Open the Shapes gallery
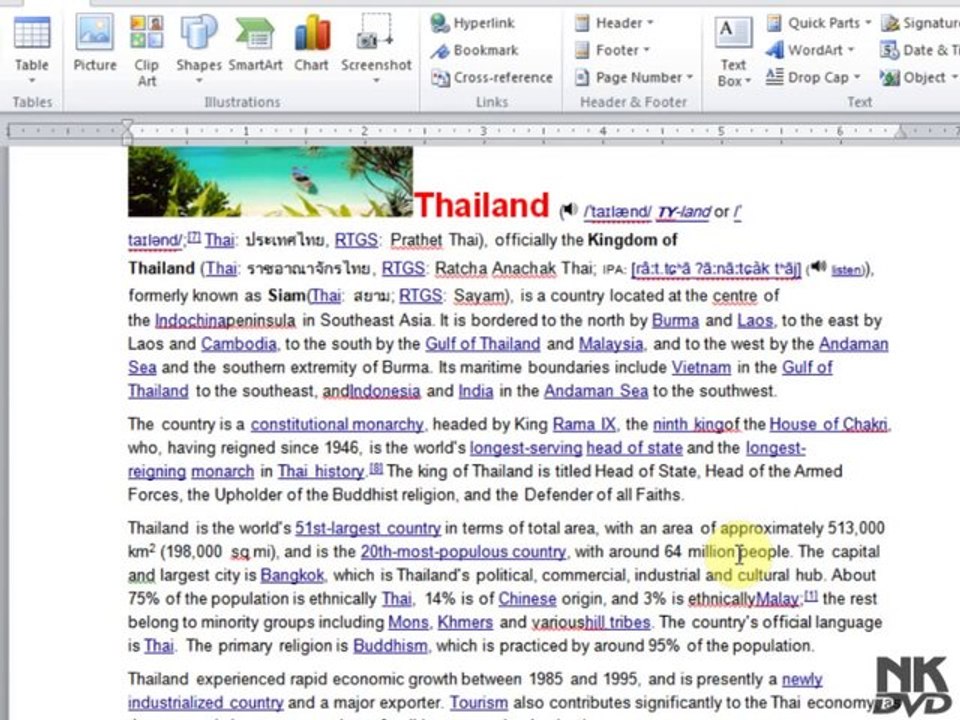Viewport: 960px width, 720px height. [198, 50]
